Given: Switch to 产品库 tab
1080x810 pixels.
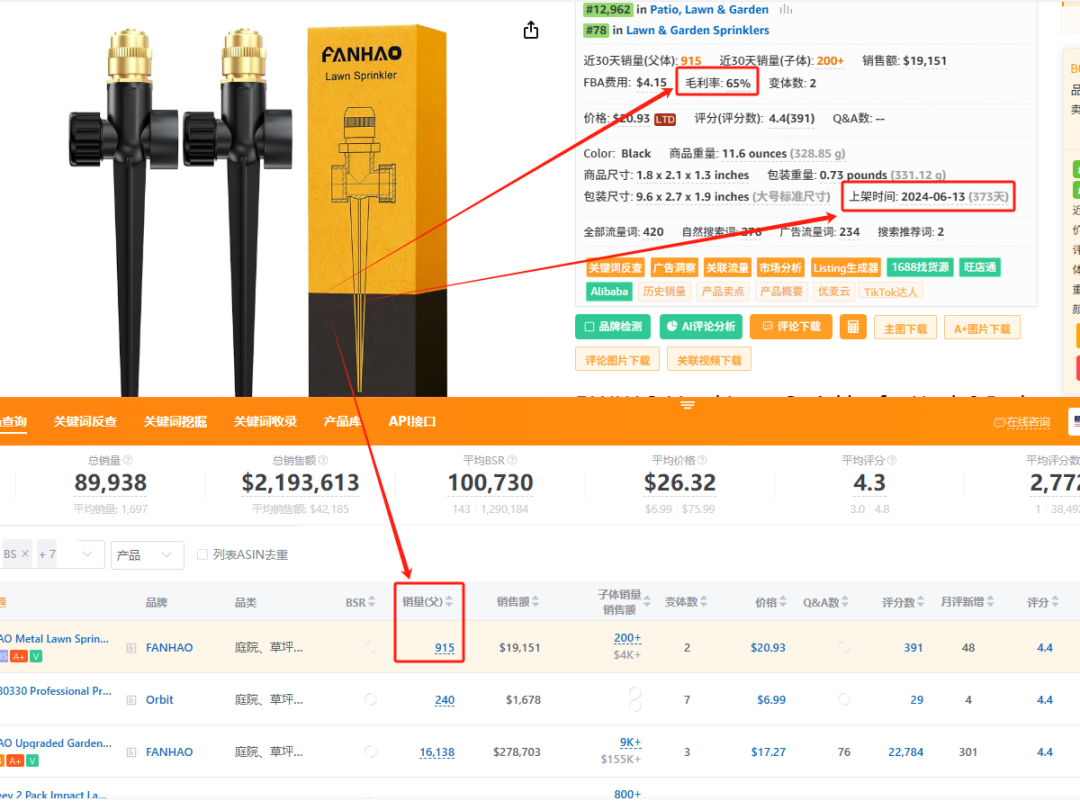Looking at the screenshot, I should pos(342,422).
